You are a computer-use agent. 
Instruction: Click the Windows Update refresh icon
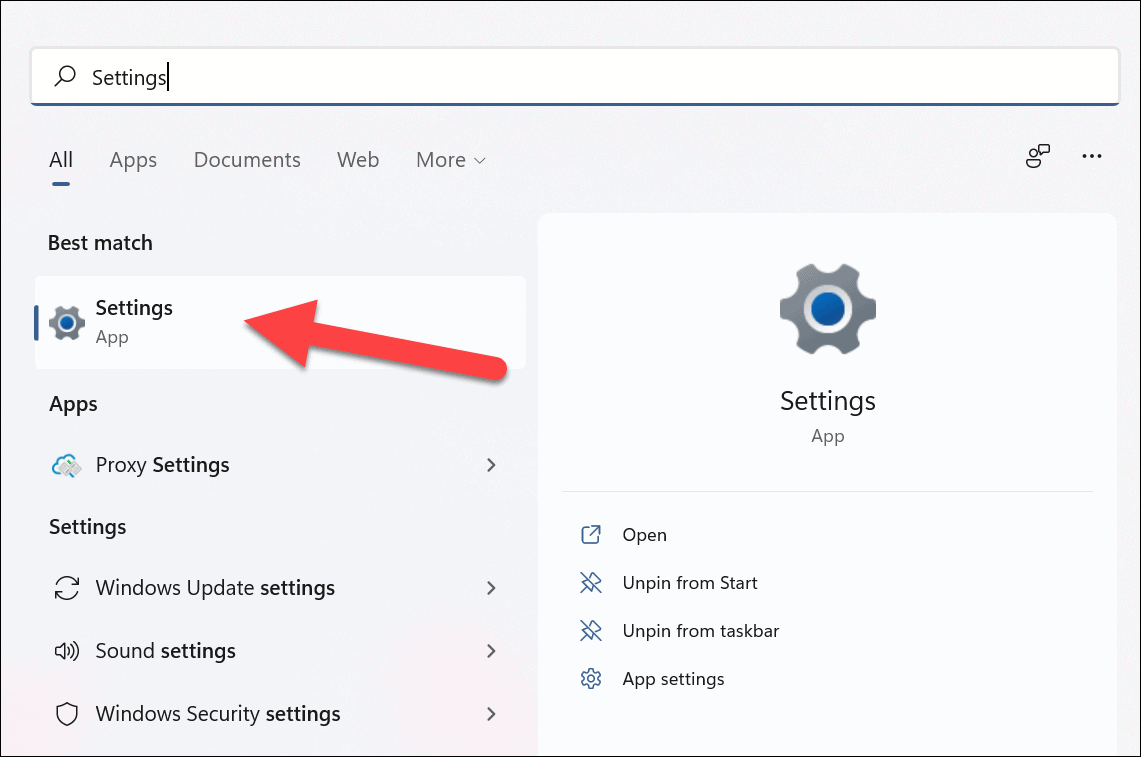(x=66, y=588)
